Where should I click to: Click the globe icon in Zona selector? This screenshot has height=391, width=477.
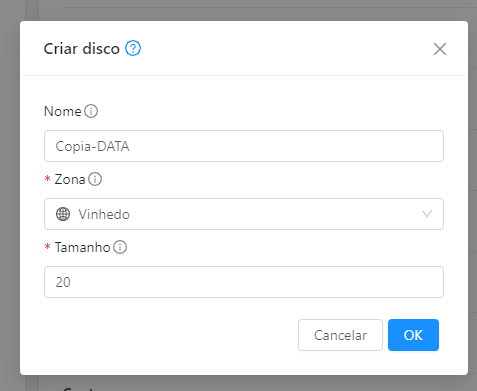[x=63, y=214]
